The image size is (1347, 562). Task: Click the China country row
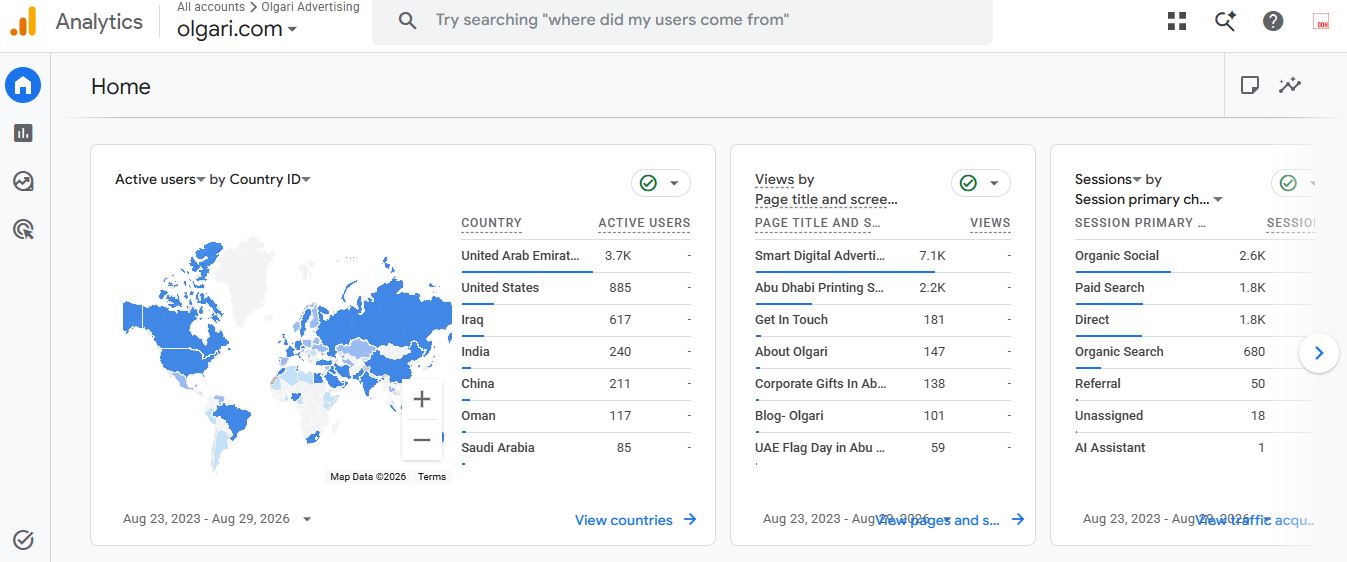(576, 384)
